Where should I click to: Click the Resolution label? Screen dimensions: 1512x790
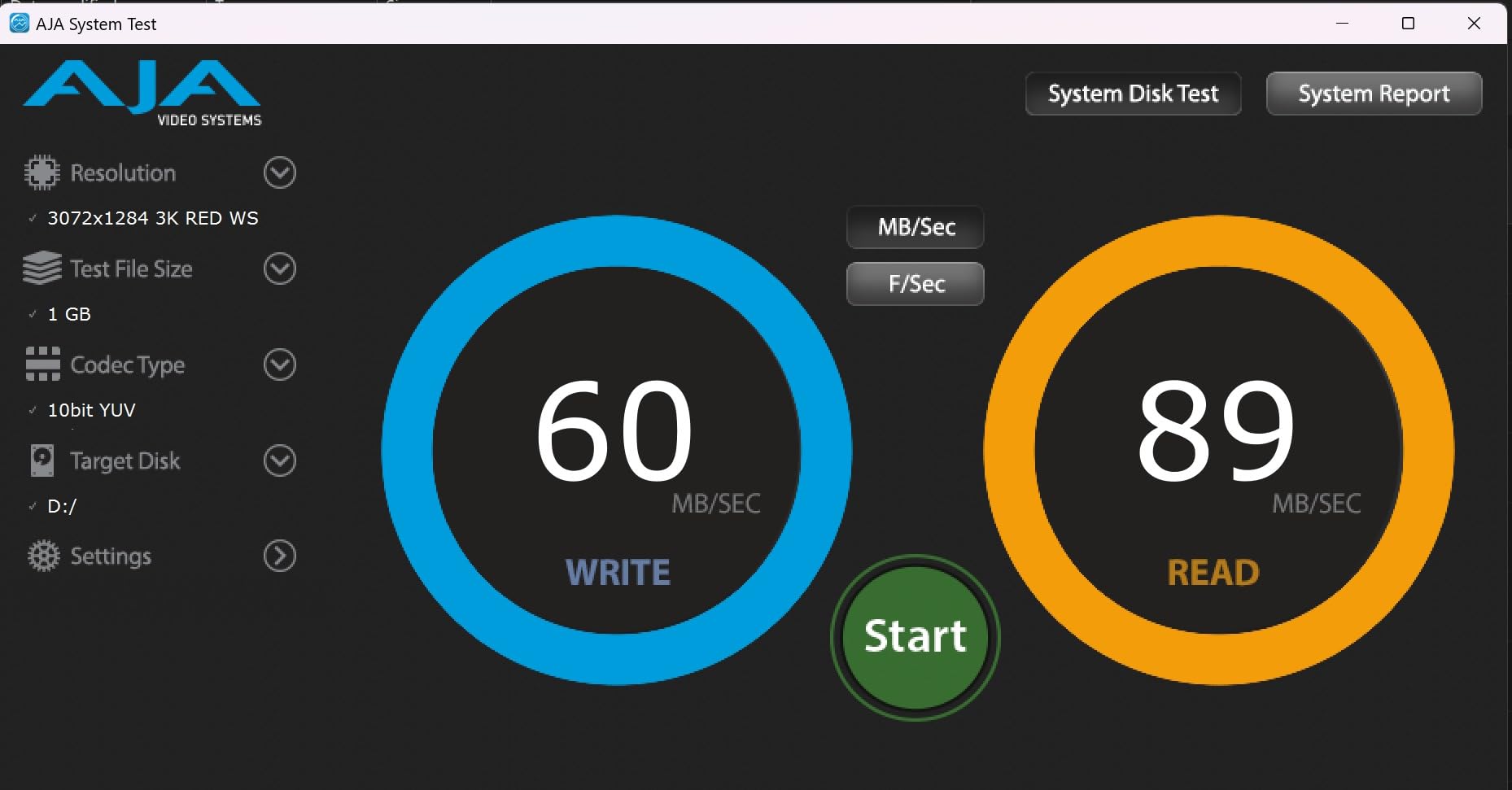tap(123, 172)
